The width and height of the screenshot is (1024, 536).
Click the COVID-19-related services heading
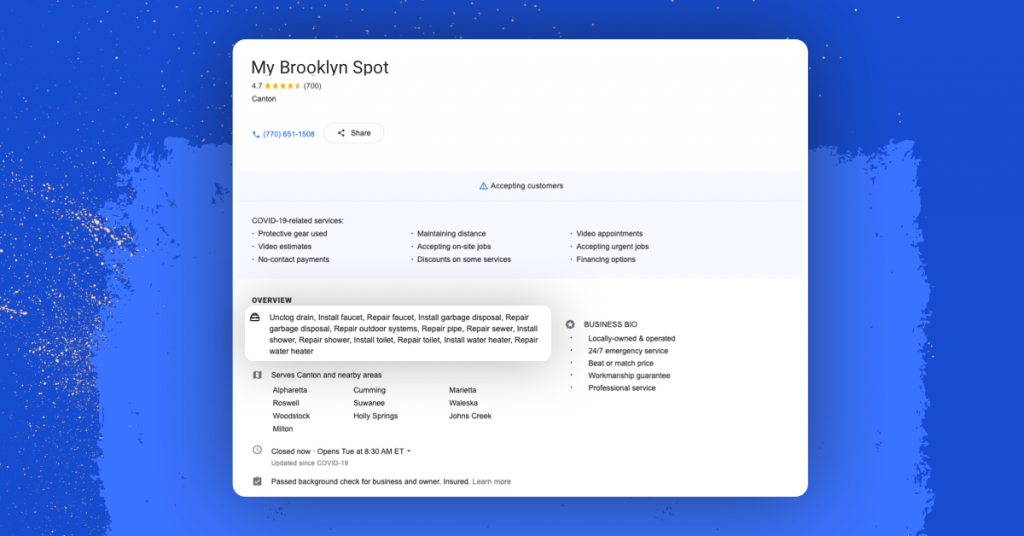(298, 221)
